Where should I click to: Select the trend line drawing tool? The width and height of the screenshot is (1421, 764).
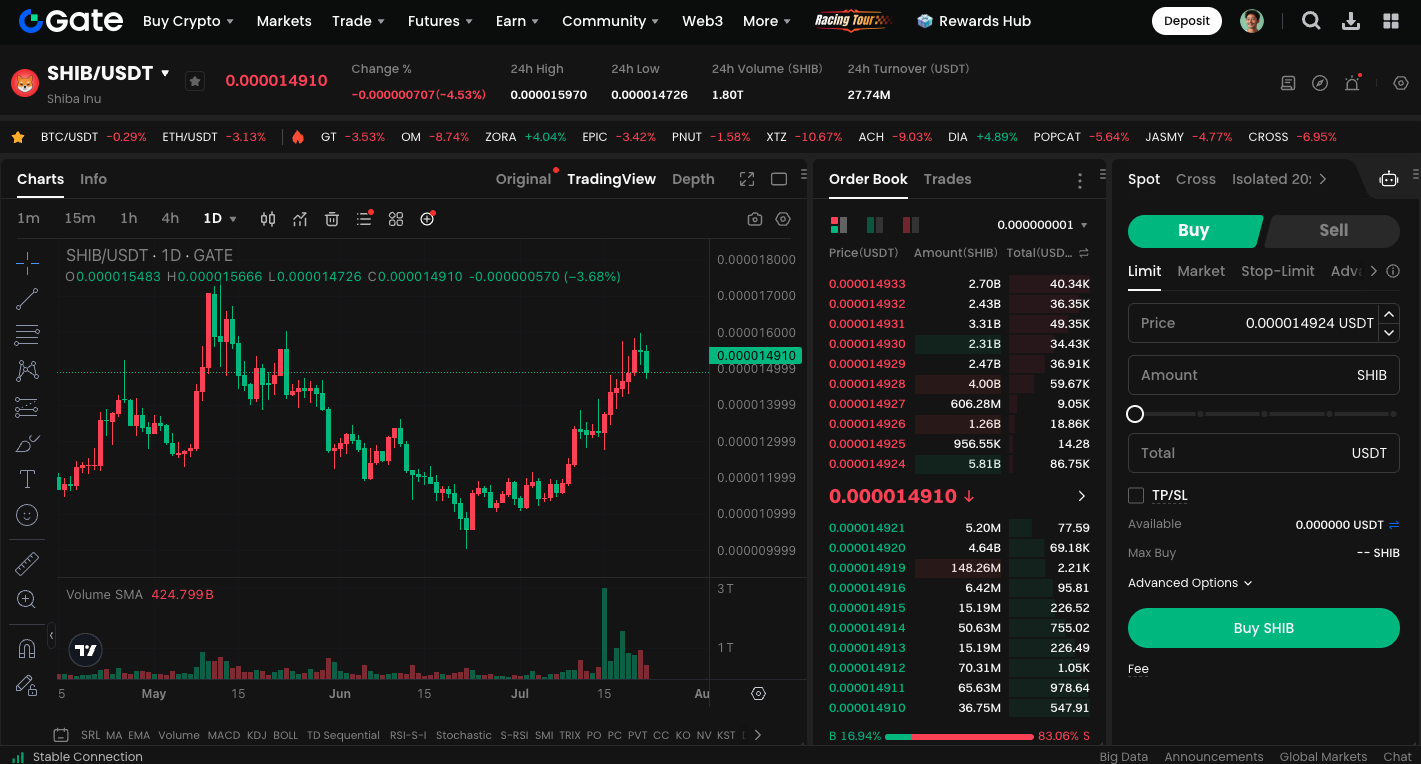tap(27, 298)
